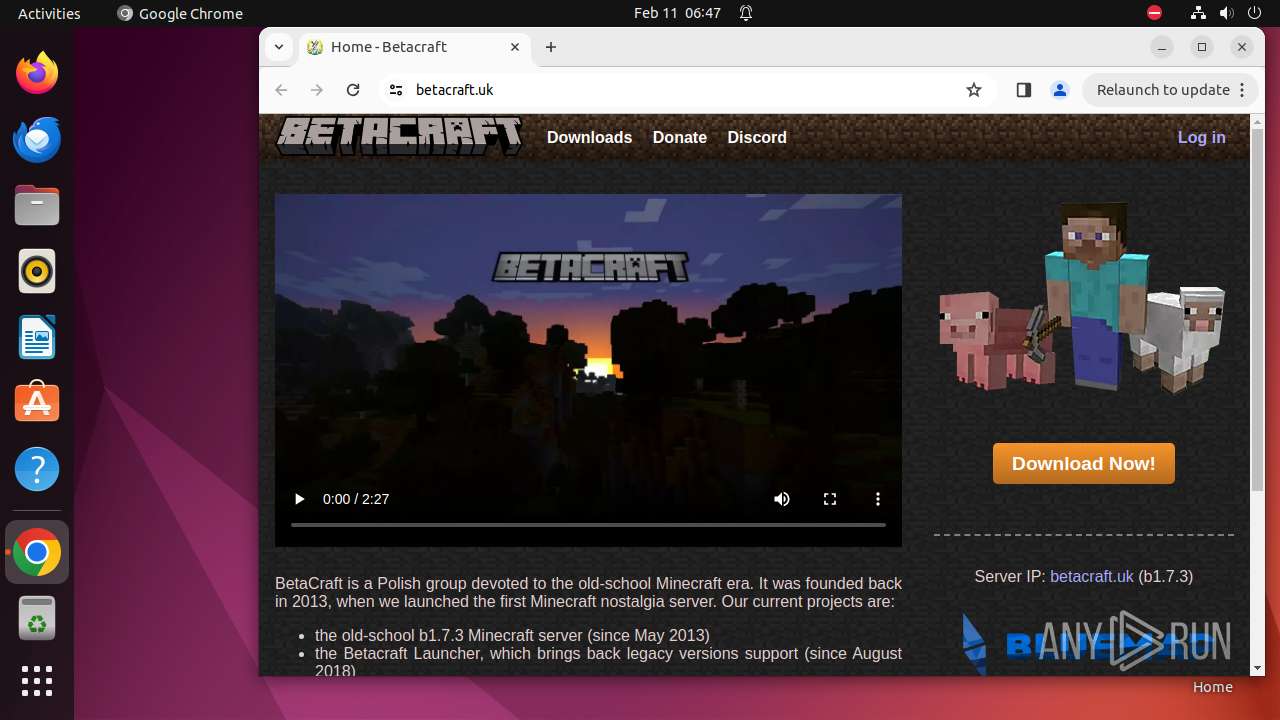Click the red do-not-disturb tray icon
Image resolution: width=1280 pixels, height=720 pixels.
(x=1154, y=13)
